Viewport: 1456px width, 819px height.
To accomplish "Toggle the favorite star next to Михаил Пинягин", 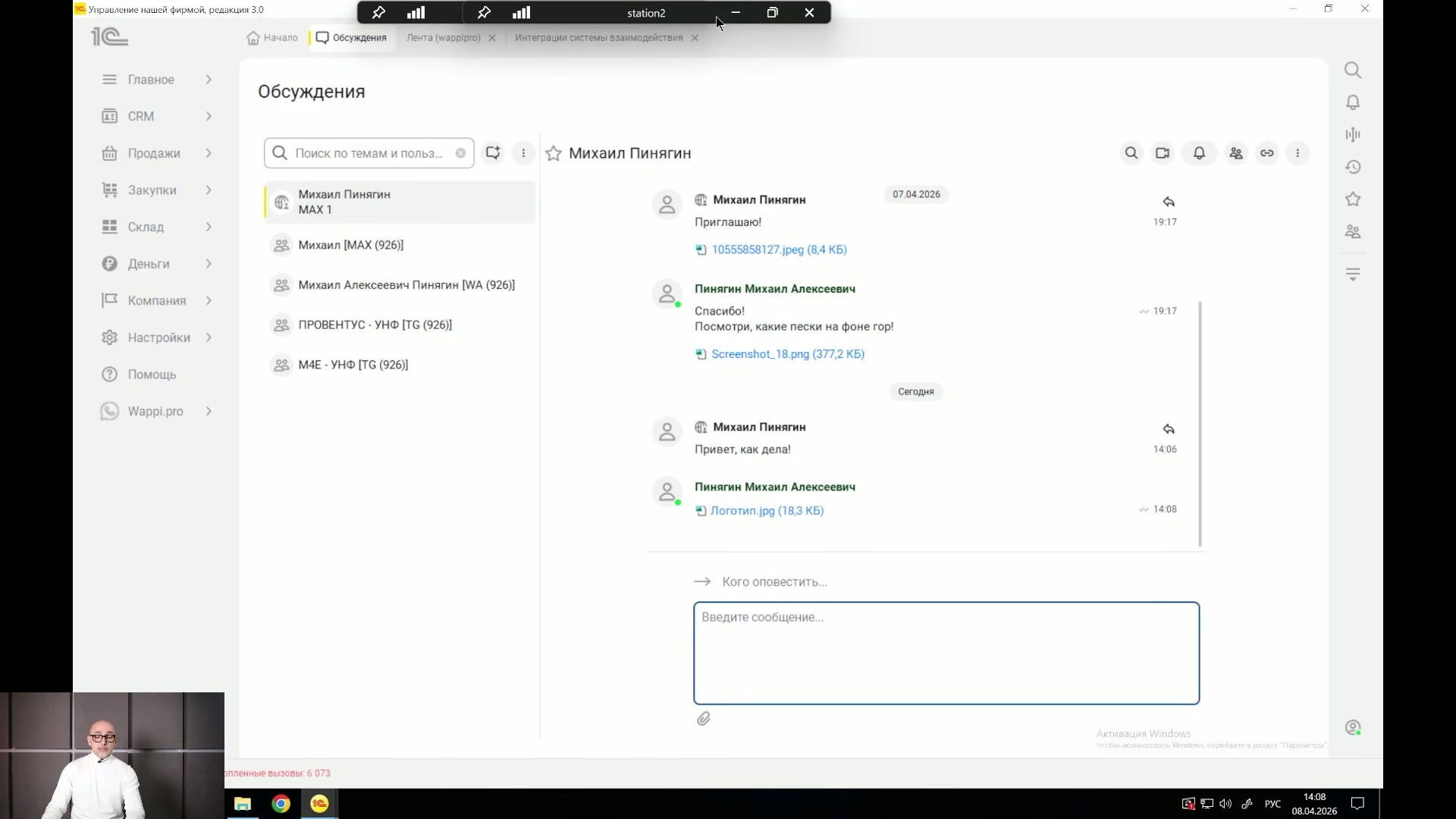I will tap(554, 154).
